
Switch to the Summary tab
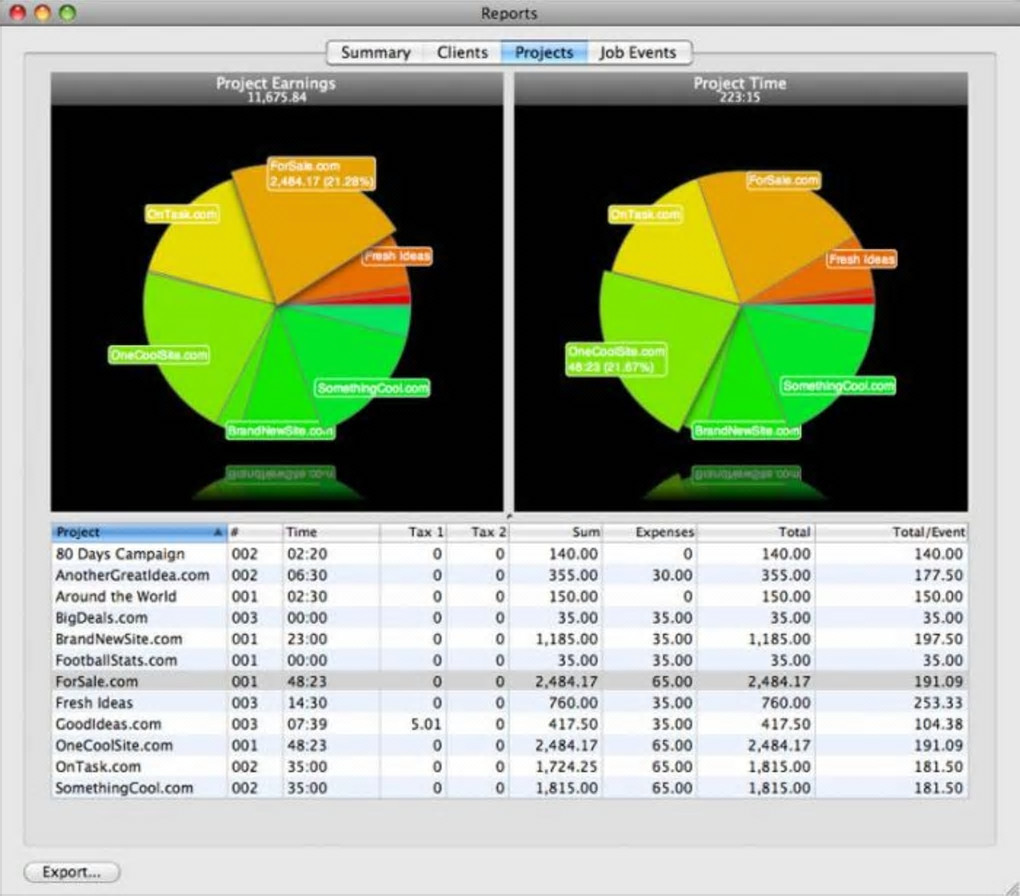(375, 52)
